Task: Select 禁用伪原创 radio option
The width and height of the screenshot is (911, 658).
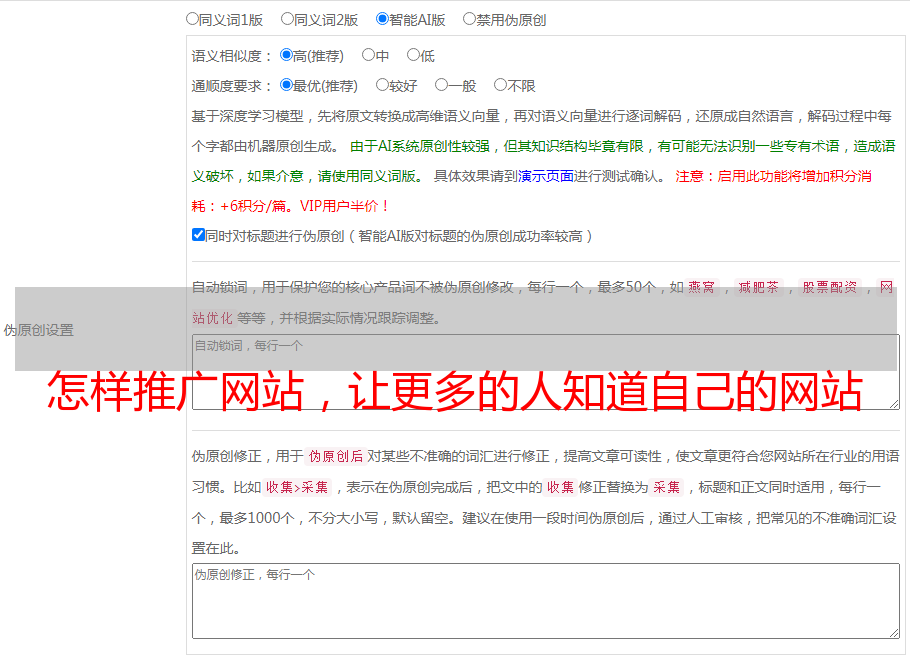Action: tap(469, 19)
